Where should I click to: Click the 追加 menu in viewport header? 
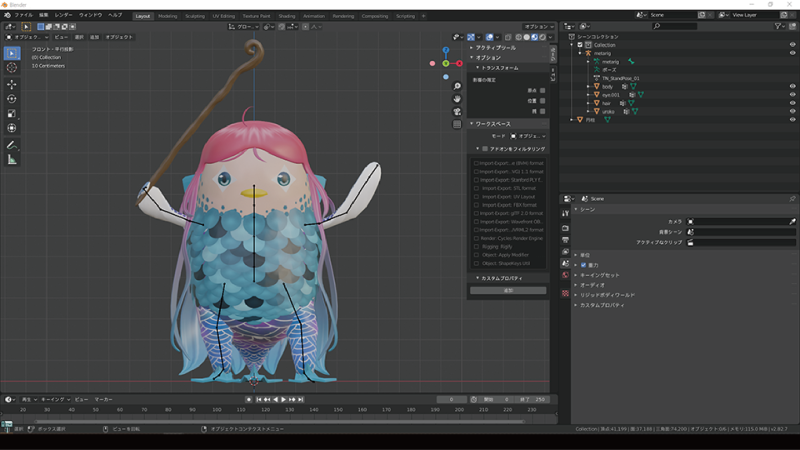point(94,37)
